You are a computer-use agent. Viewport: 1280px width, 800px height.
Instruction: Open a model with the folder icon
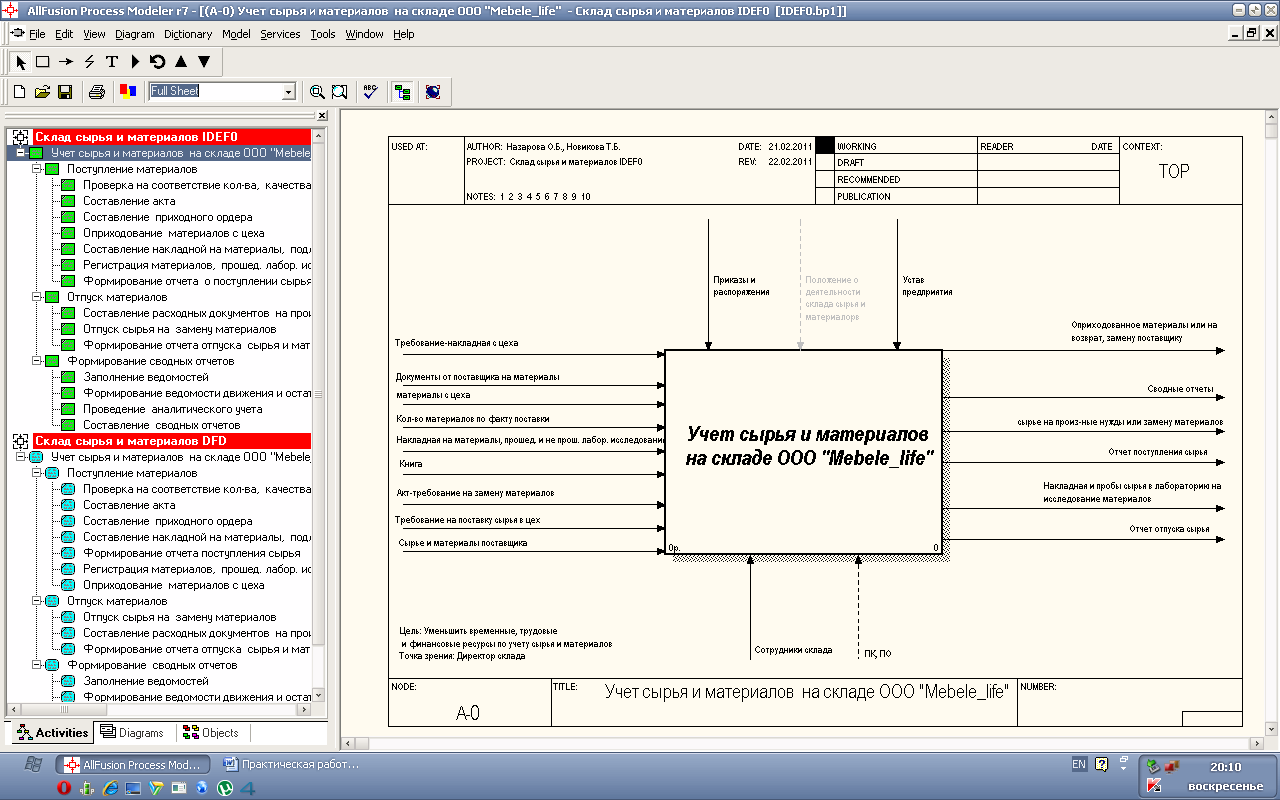click(x=42, y=92)
